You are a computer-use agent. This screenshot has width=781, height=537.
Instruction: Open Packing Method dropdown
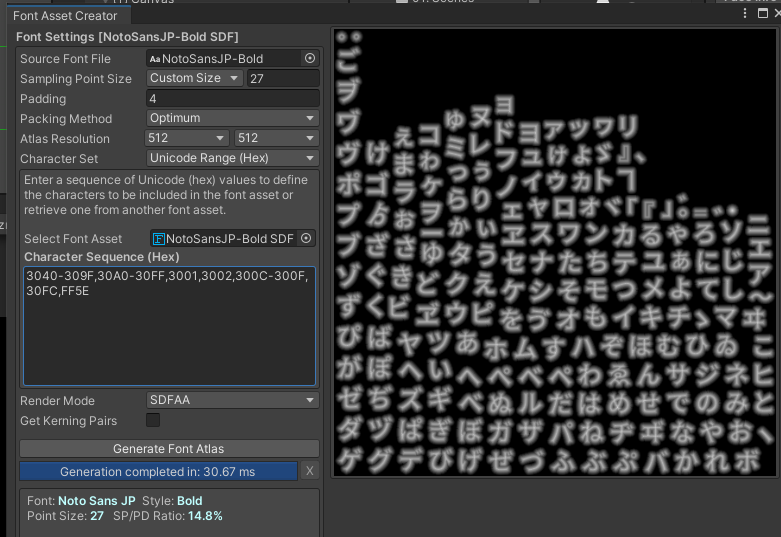point(233,118)
